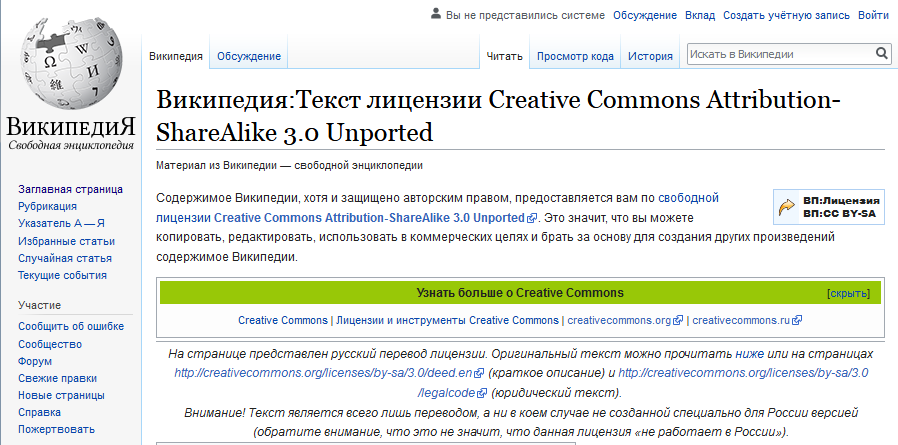Viewport: 898px width, 445px height.
Task: Switch to the Просмотр кода tab
Action: 575,56
